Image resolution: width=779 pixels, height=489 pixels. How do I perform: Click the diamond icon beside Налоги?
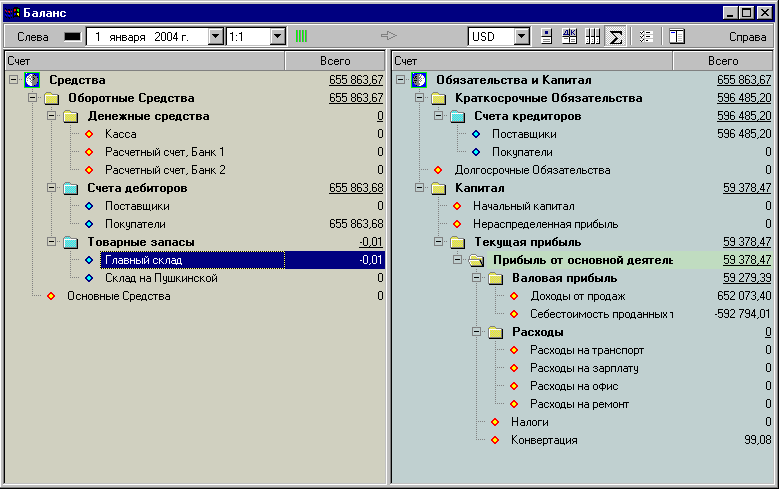[x=495, y=422]
